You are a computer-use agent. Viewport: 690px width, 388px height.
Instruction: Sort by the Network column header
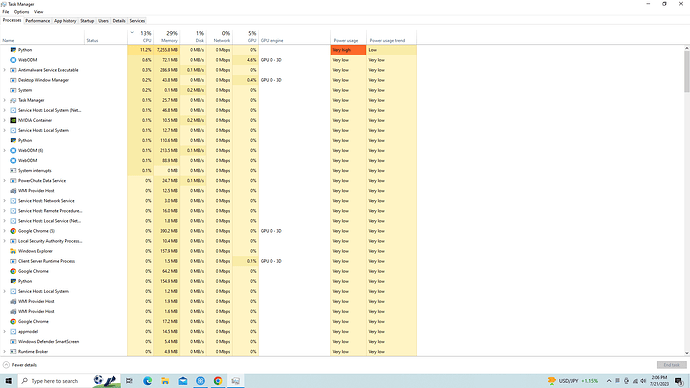(219, 37)
